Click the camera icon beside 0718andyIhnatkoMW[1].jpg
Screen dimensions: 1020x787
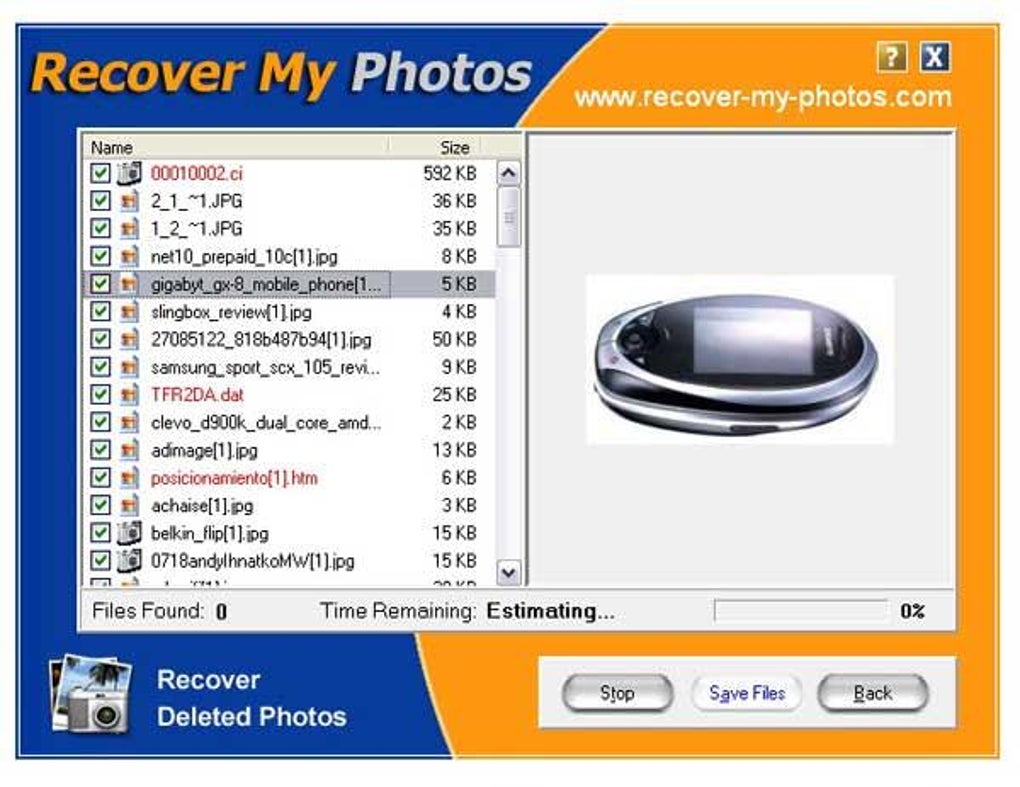(x=129, y=560)
